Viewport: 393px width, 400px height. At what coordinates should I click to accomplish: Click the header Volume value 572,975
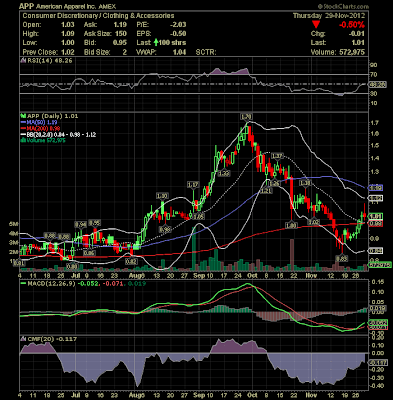click(351, 52)
